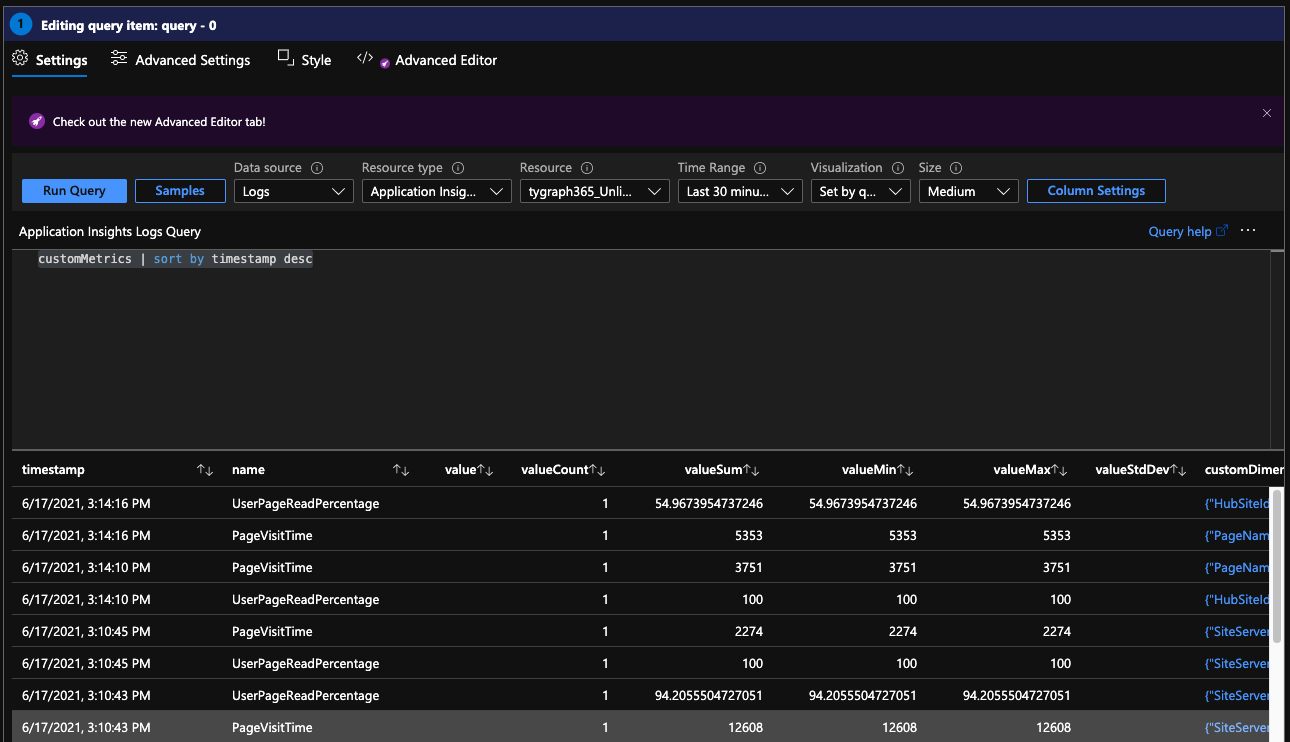Click the info icon beside Time Range
Viewport: 1290px width, 742px height.
tap(760, 168)
